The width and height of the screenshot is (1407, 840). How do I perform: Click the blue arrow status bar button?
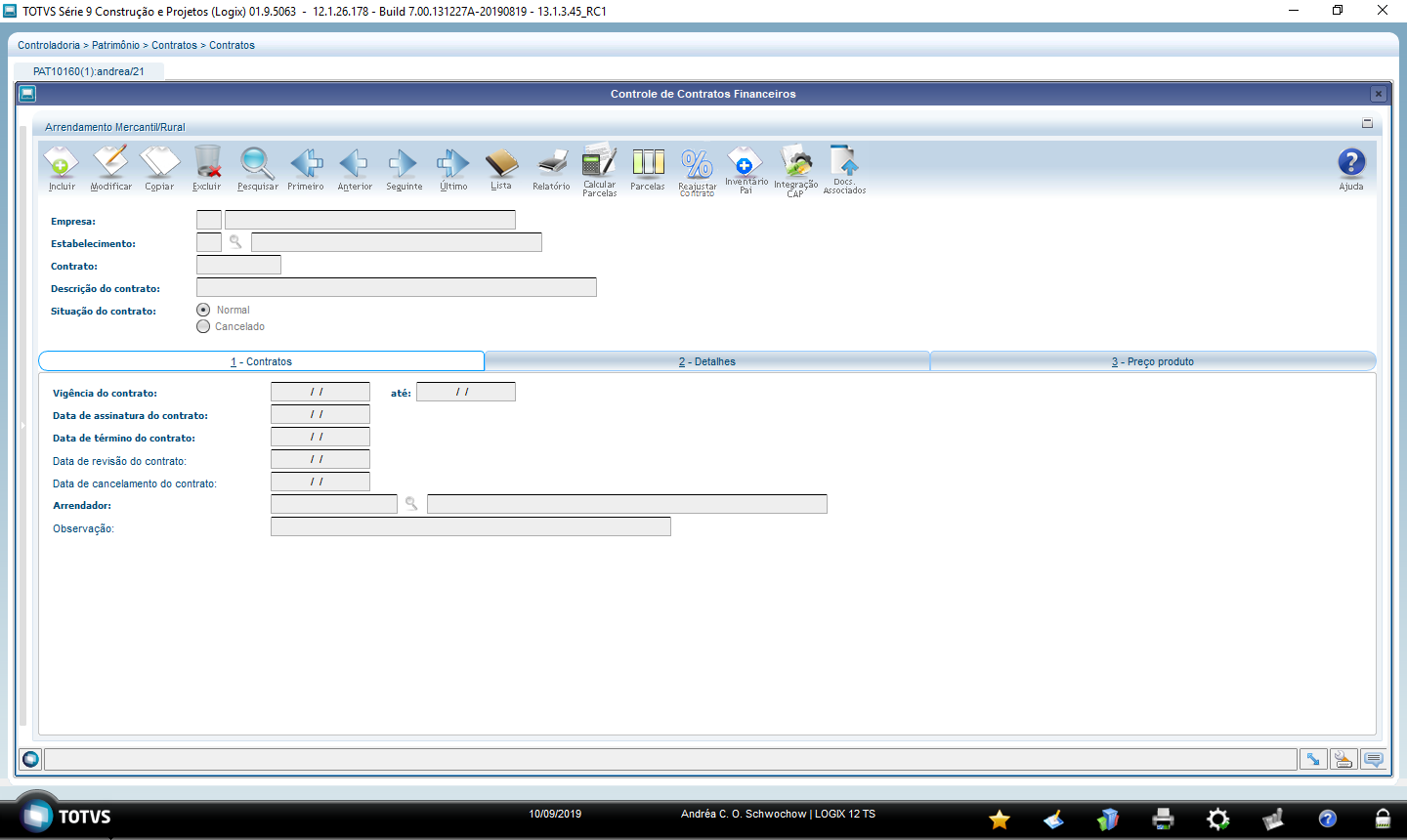coord(1313,759)
